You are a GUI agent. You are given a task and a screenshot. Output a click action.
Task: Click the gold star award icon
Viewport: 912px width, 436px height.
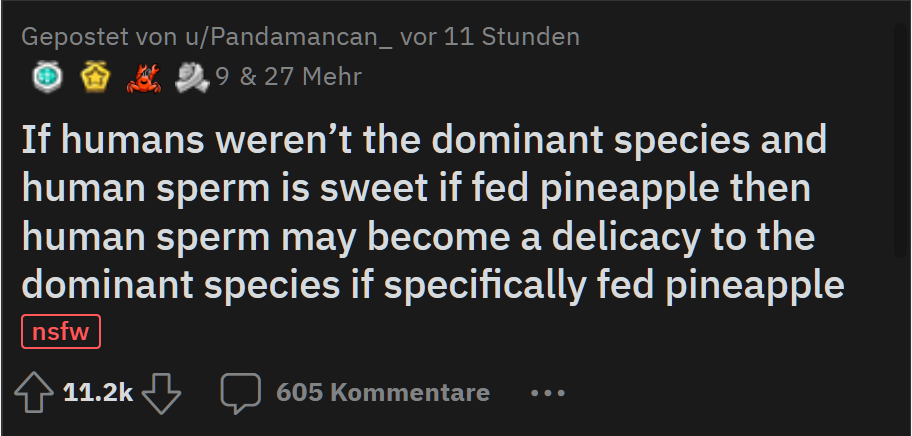(95, 76)
